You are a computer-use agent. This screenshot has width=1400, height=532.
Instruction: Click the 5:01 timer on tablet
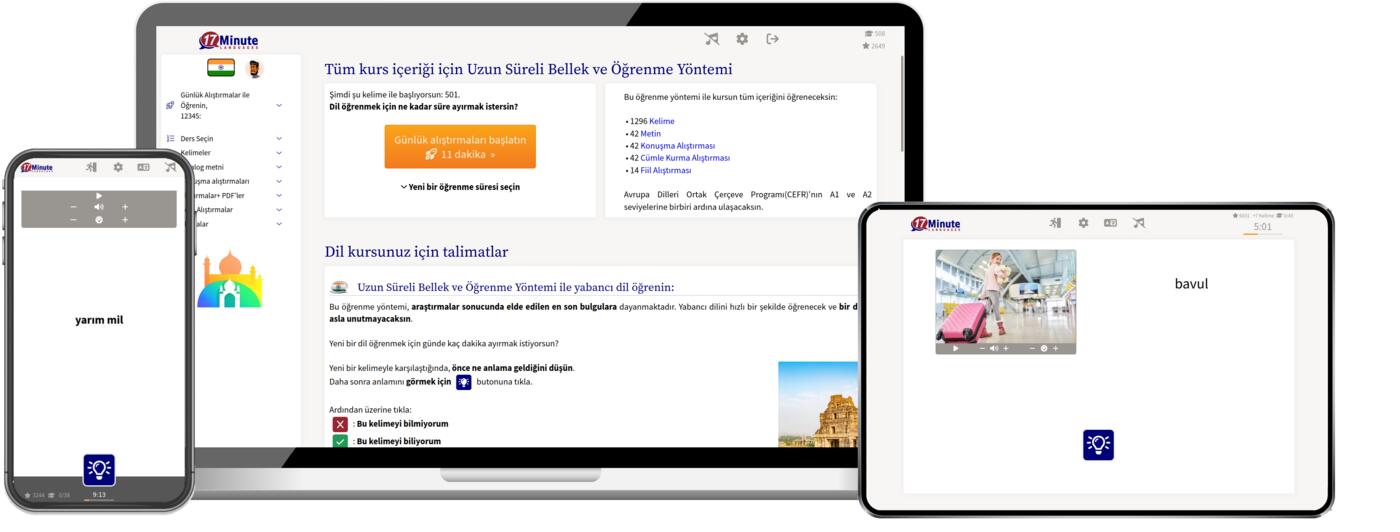click(x=1263, y=227)
